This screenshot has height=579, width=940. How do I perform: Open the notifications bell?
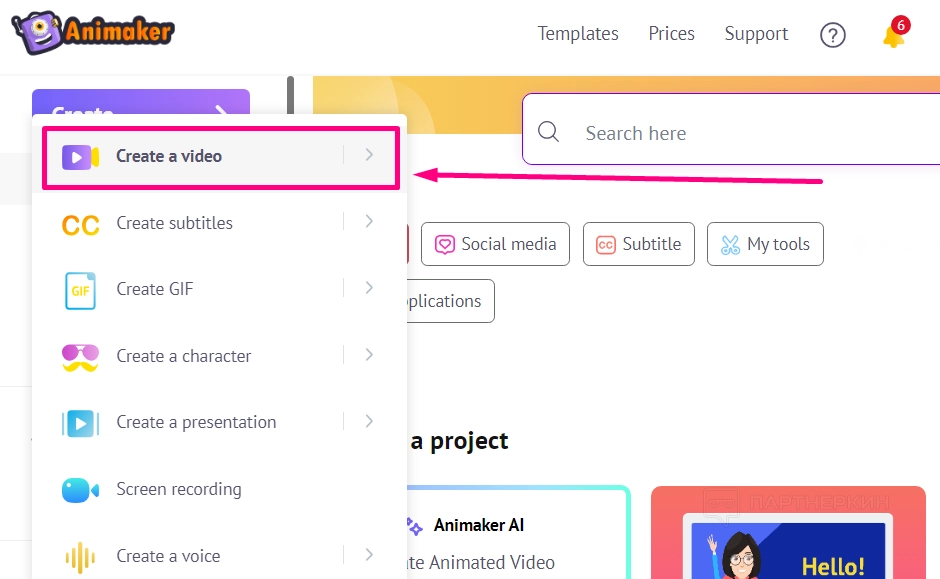(x=893, y=35)
